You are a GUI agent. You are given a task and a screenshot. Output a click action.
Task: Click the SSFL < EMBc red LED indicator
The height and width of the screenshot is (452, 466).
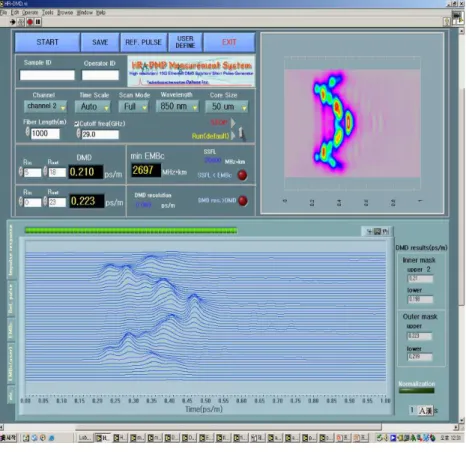point(242,175)
